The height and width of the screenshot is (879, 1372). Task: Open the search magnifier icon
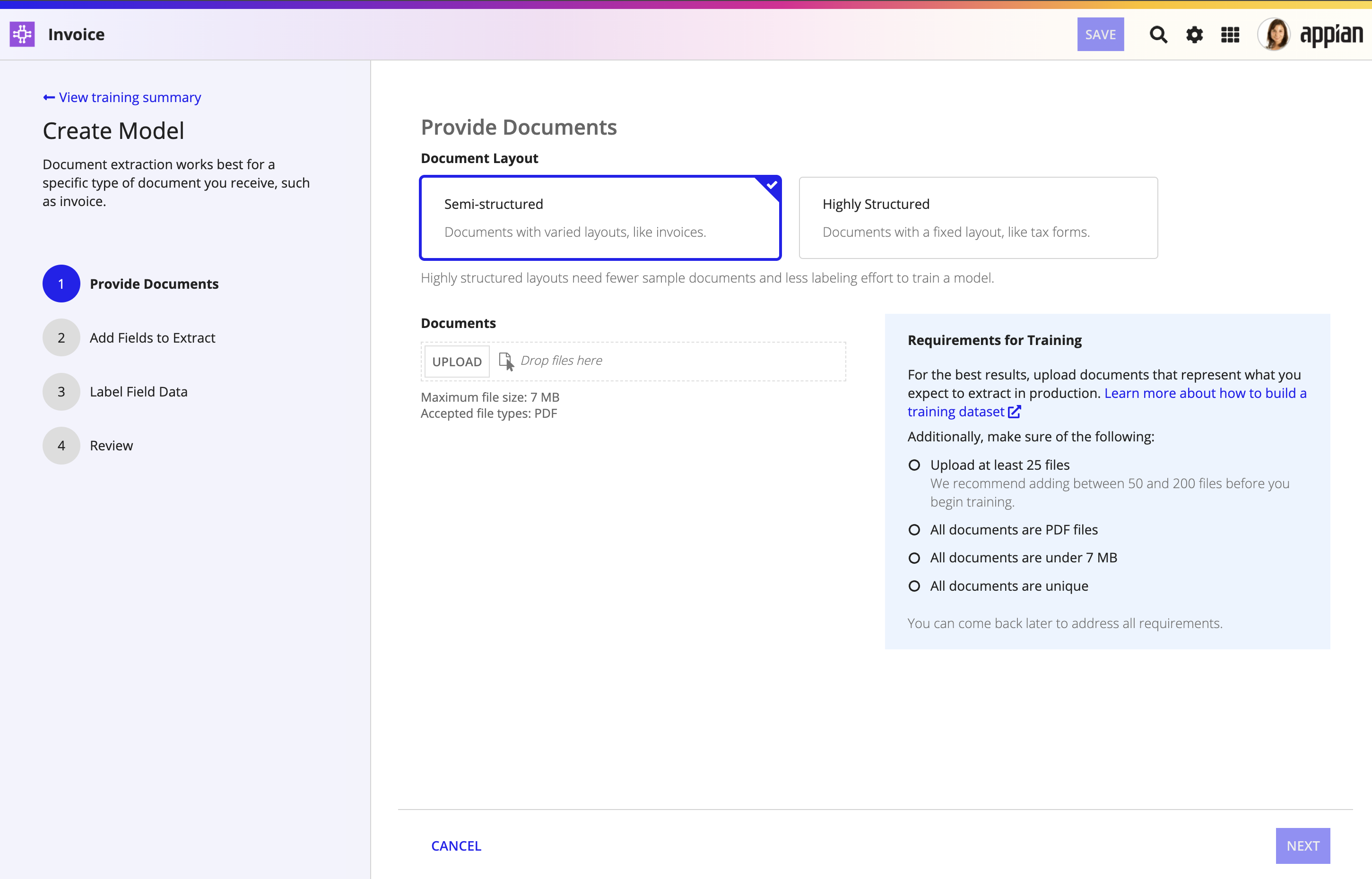click(1158, 35)
